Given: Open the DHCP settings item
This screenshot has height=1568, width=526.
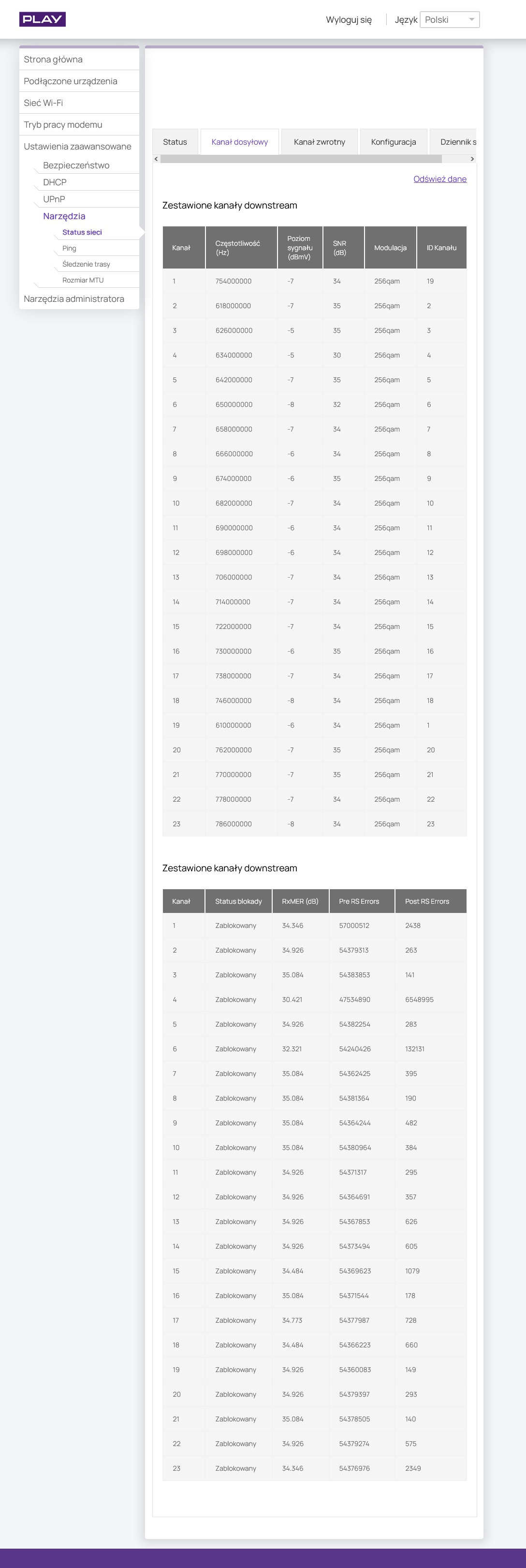Looking at the screenshot, I should (55, 182).
